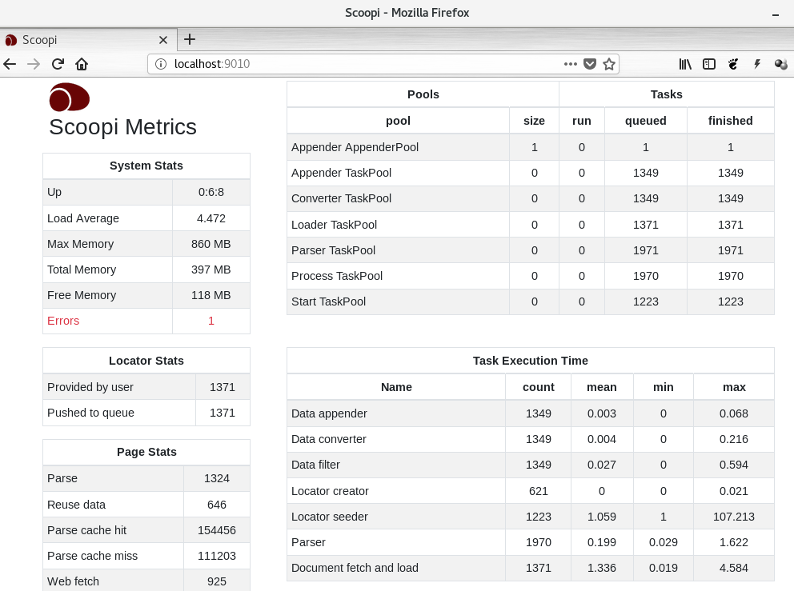Select the Provided by user row label
The image size is (794, 591).
[90, 387]
